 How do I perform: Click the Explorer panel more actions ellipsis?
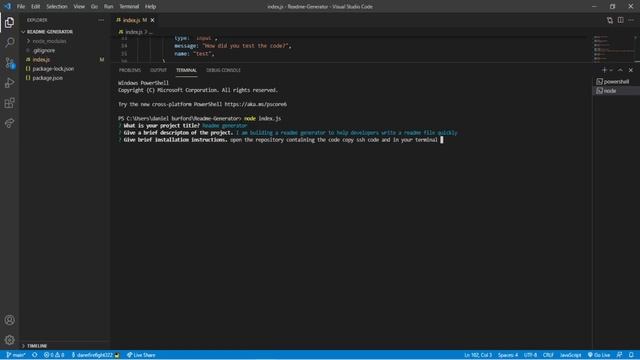click(x=101, y=20)
